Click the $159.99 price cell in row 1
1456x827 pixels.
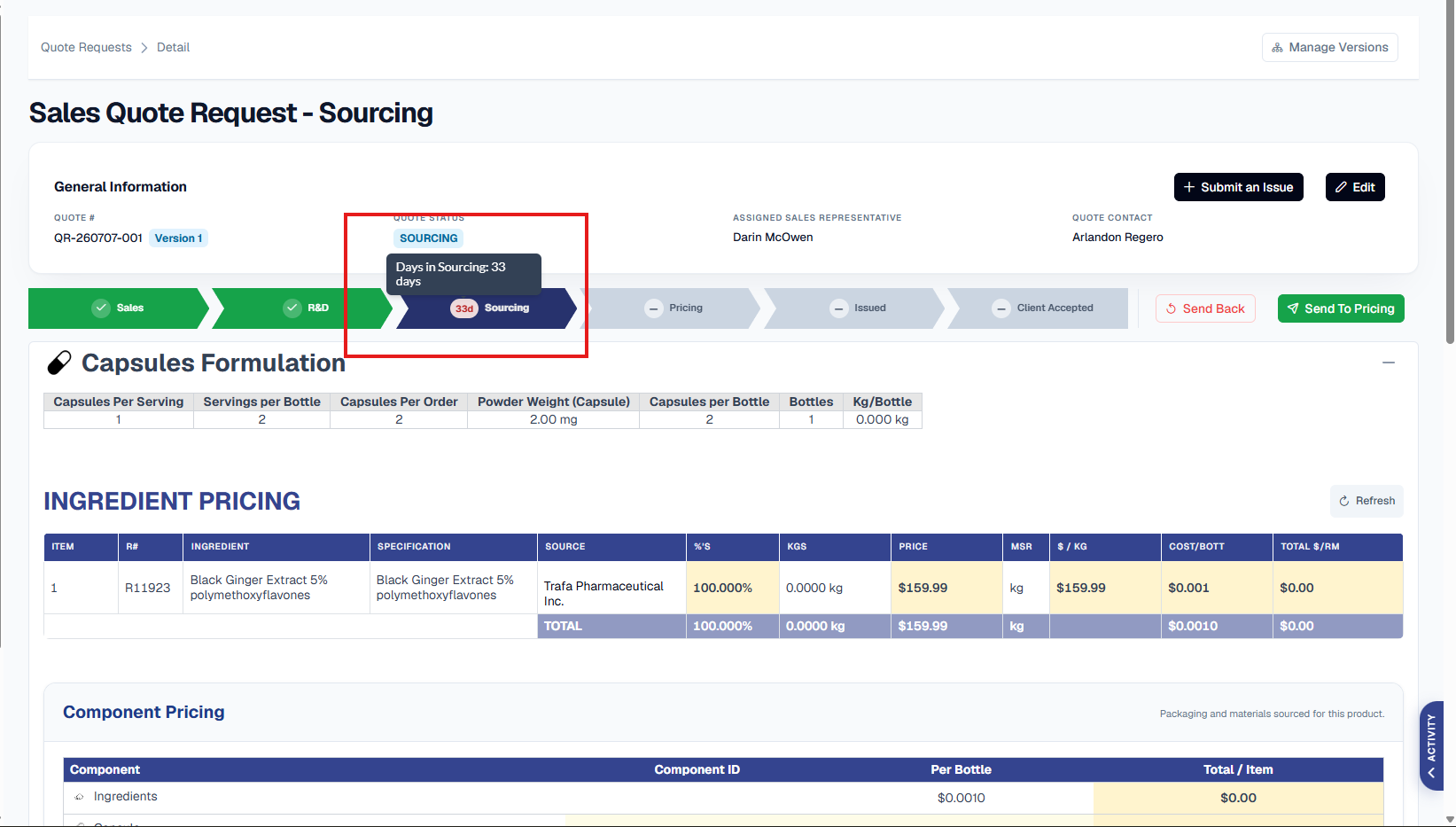pyautogui.click(x=945, y=588)
